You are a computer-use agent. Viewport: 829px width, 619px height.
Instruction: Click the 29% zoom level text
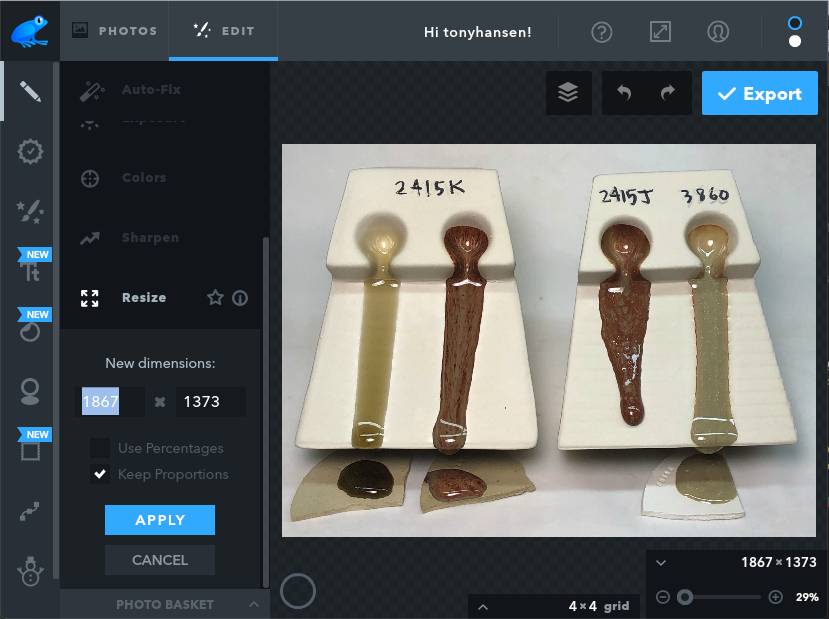pyautogui.click(x=807, y=597)
